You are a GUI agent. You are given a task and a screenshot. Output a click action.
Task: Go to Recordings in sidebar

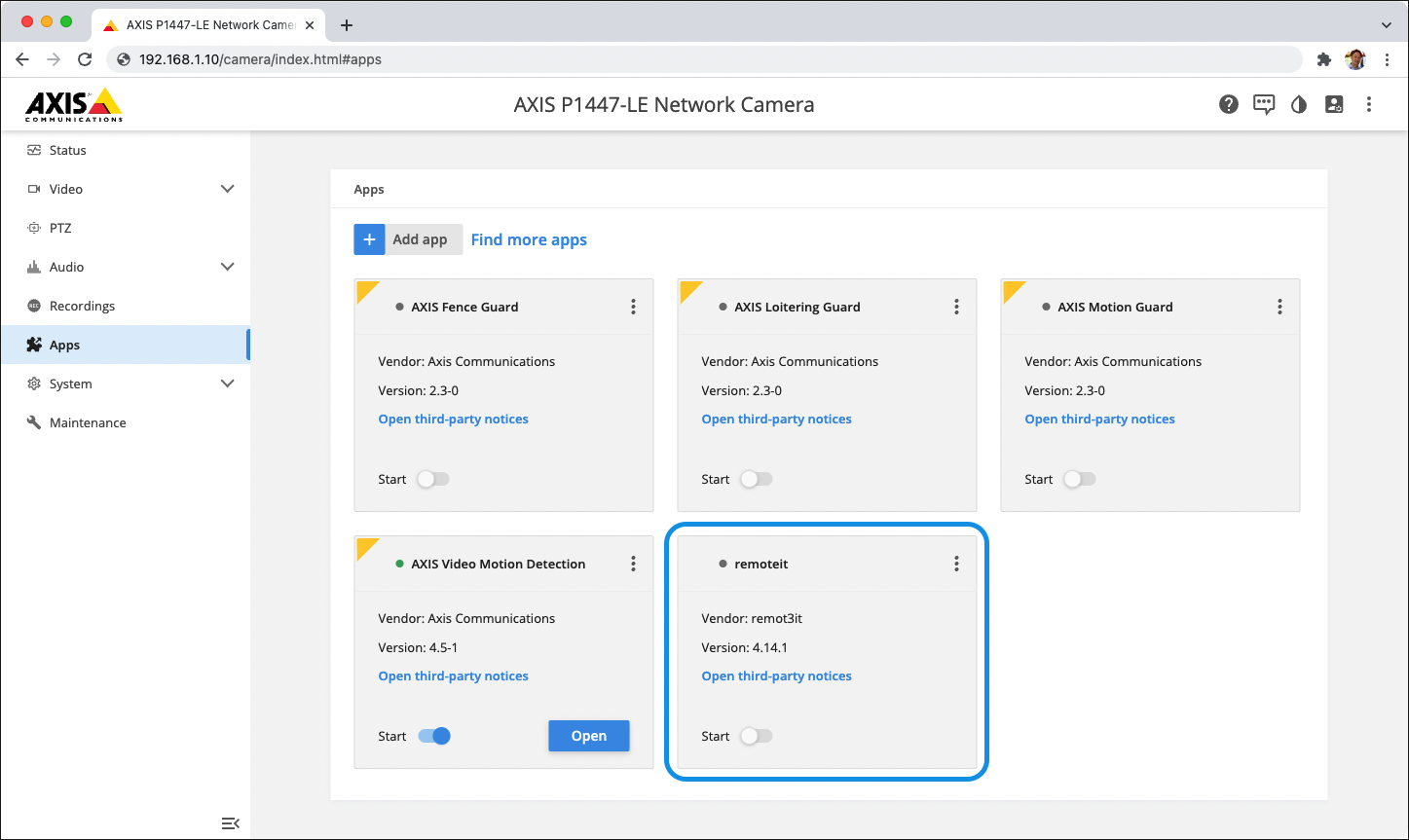(125, 306)
